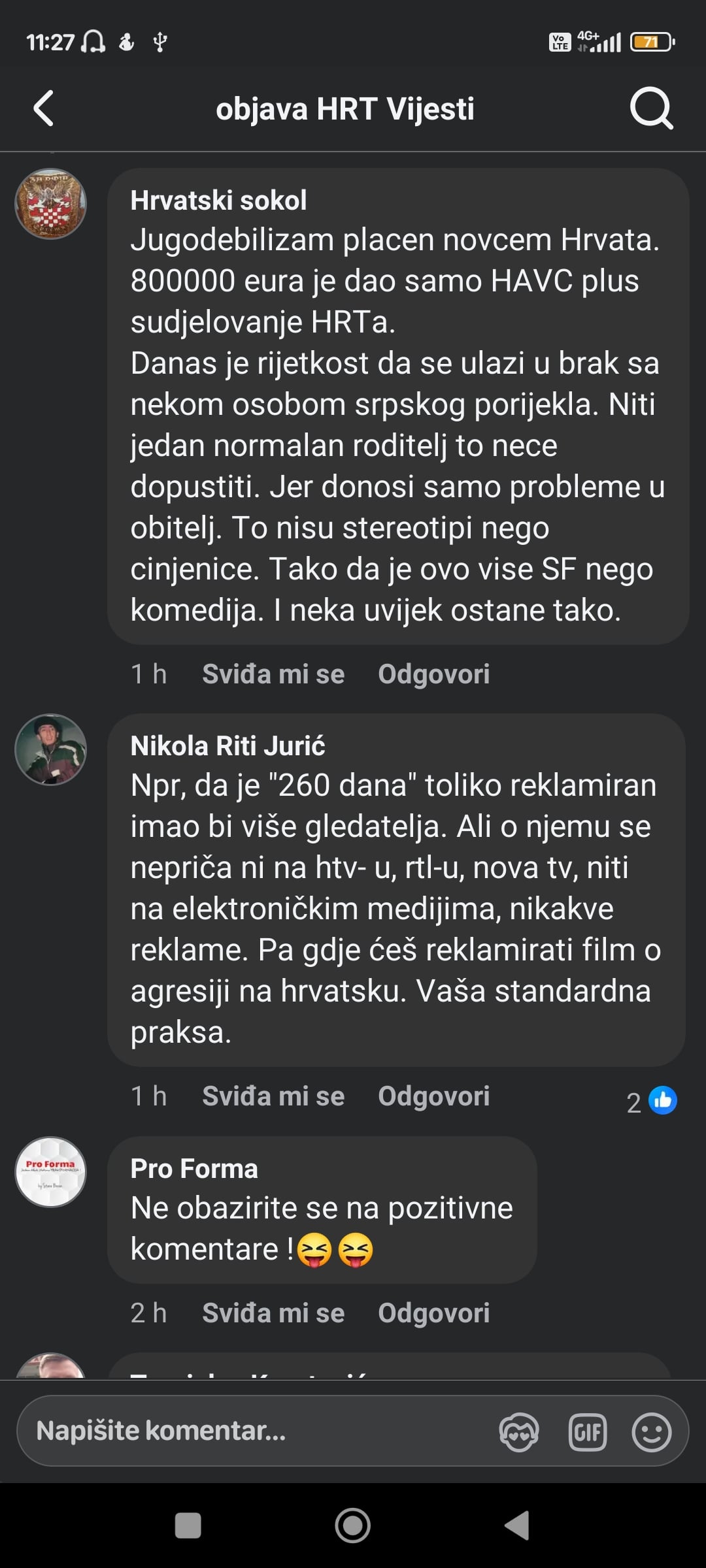This screenshot has height=1568, width=706.
Task: View the like reaction count on Nikola's comment
Action: (x=652, y=1101)
